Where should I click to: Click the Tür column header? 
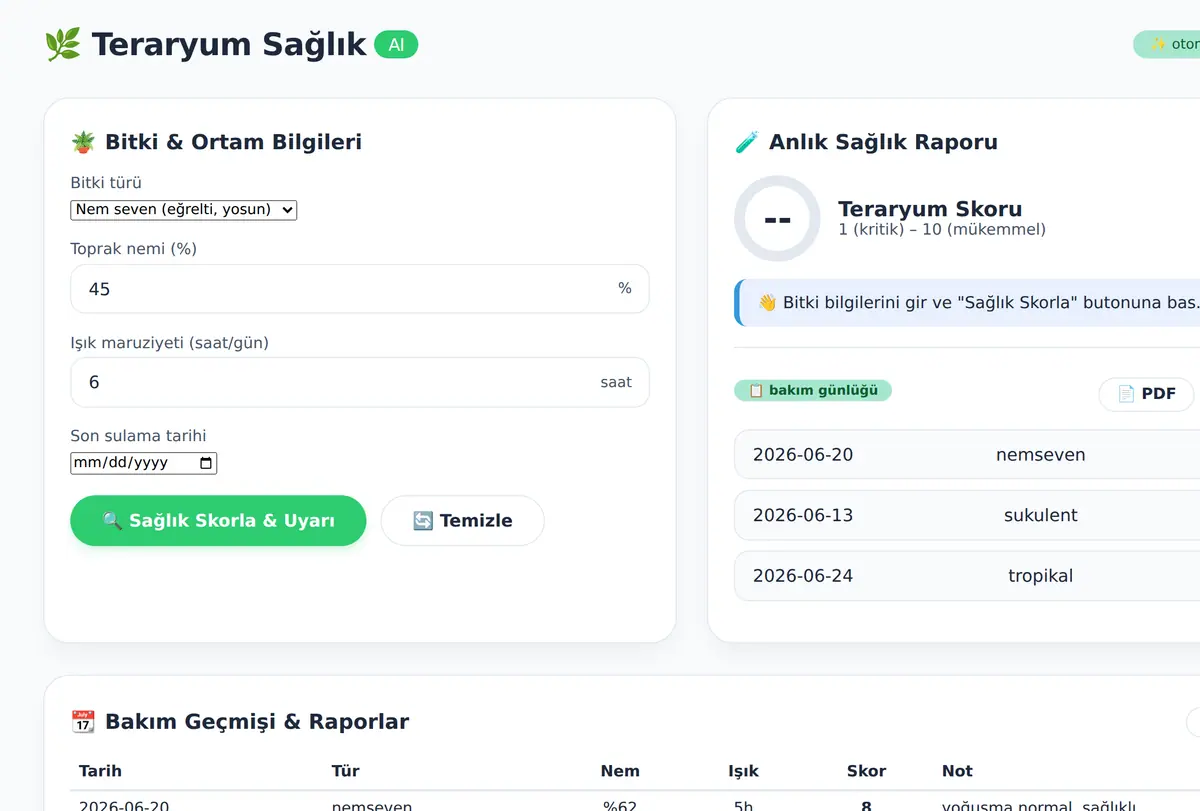point(345,771)
